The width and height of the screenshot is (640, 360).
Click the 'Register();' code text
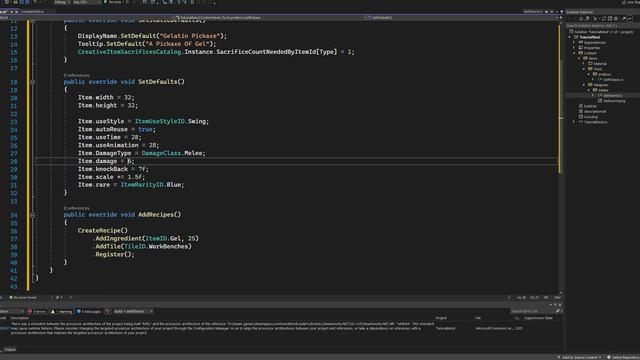click(115, 254)
